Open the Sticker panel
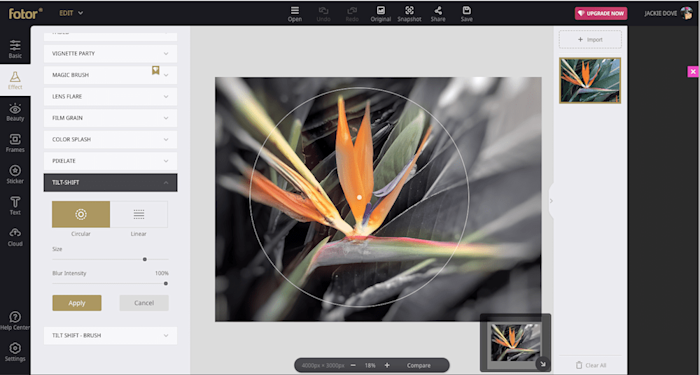This screenshot has width=700, height=375. pyautogui.click(x=15, y=174)
